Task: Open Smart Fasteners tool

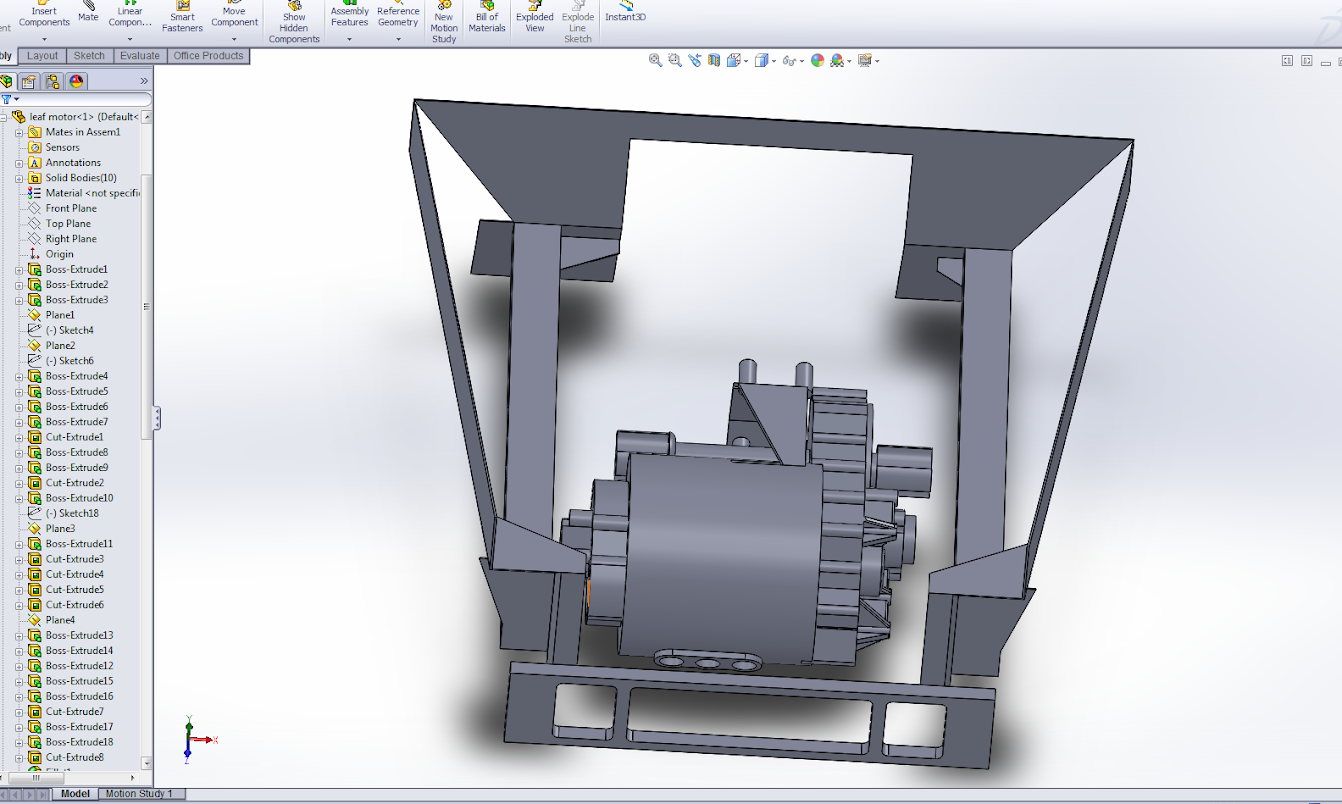Action: coord(182,17)
